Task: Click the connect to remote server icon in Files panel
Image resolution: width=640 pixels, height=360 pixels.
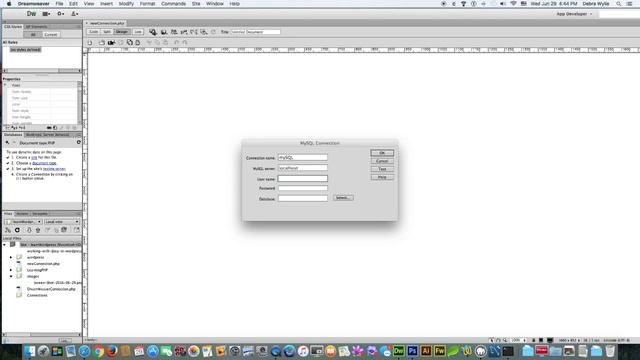Action: tap(8, 230)
